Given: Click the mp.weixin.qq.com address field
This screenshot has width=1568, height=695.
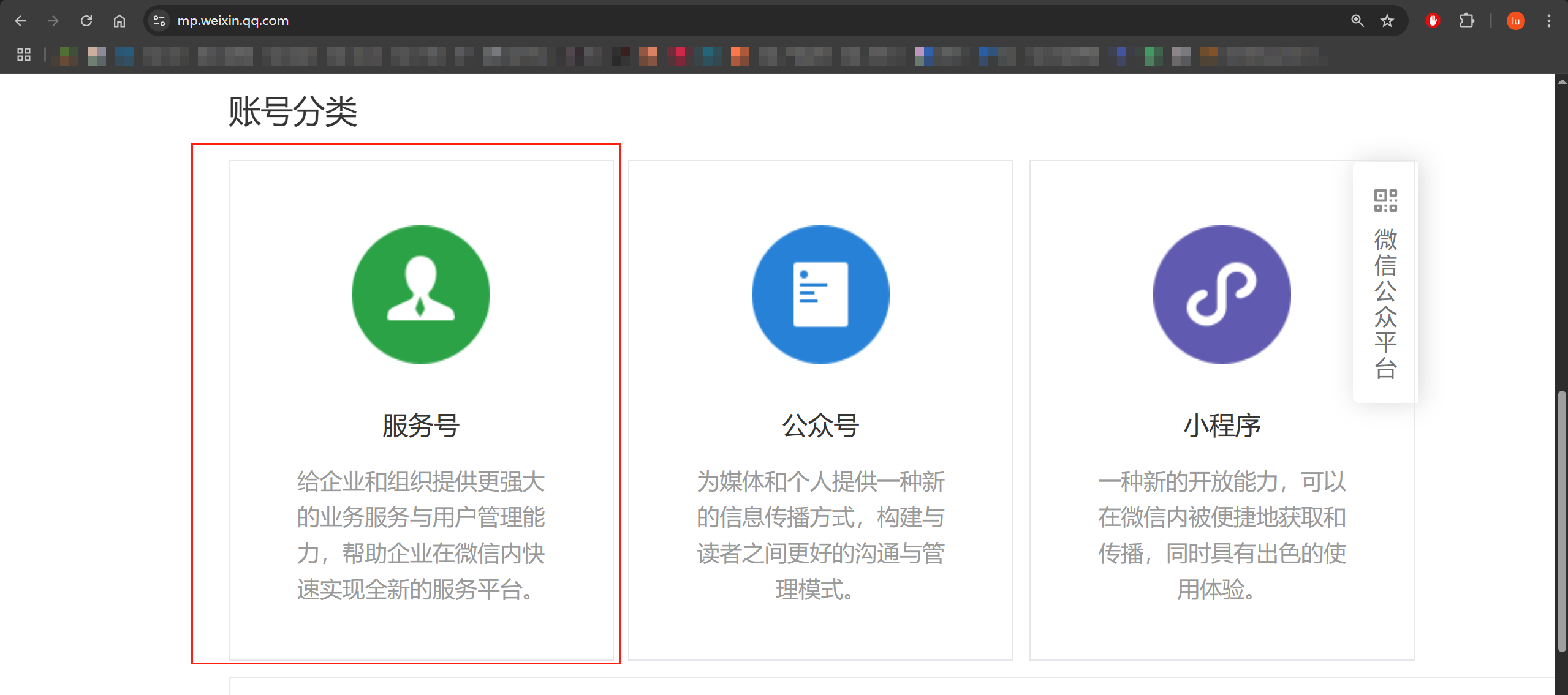Looking at the screenshot, I should [233, 21].
